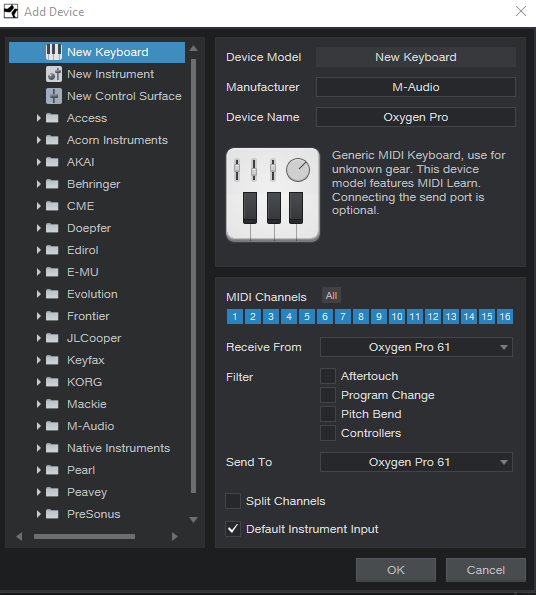Click the PreSonus folder icon
The height and width of the screenshot is (595, 536).
click(52, 514)
